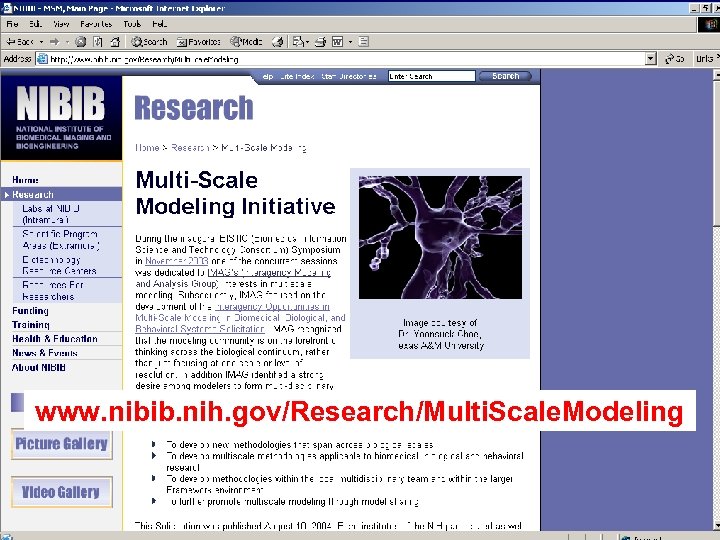This screenshot has width=720, height=540.
Task: Click the November 2003 hyperlink
Action: pos(177,261)
